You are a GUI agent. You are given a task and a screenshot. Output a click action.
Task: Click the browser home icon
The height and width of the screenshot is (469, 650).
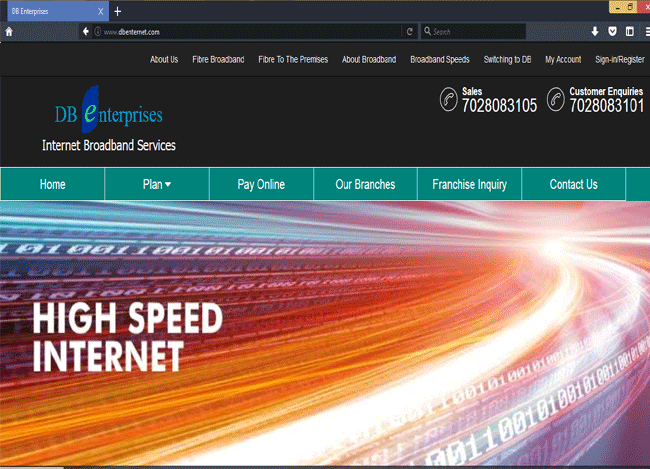[x=9, y=31]
